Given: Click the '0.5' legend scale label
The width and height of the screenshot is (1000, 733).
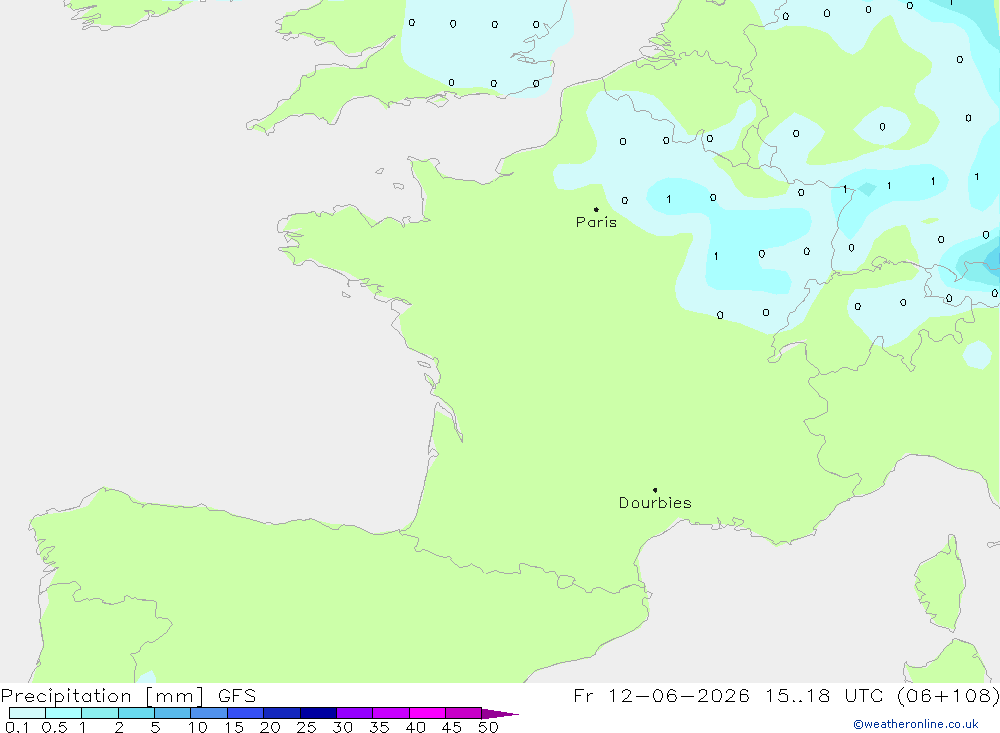Looking at the screenshot, I should [54, 727].
